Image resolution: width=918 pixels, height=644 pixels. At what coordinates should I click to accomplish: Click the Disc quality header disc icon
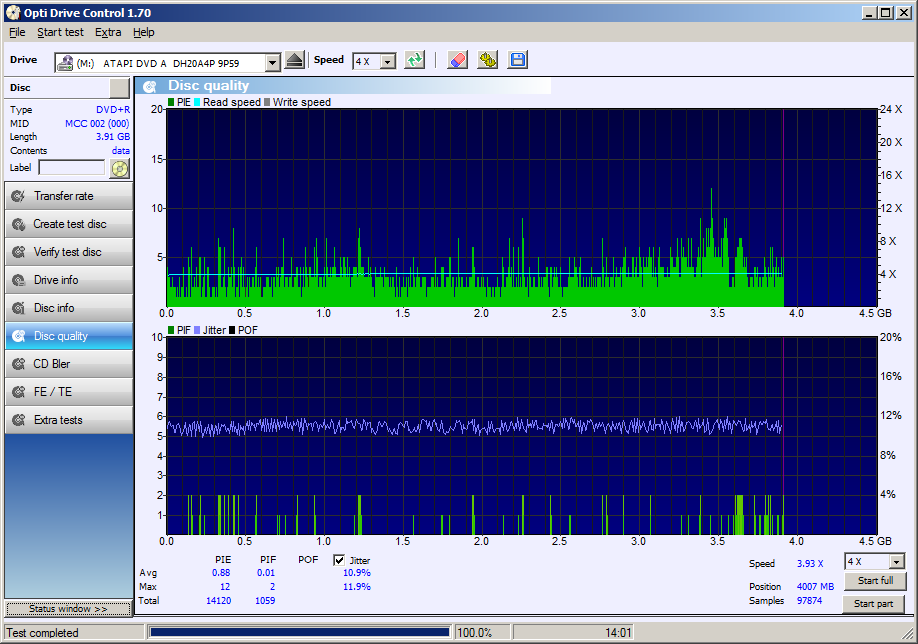click(150, 87)
